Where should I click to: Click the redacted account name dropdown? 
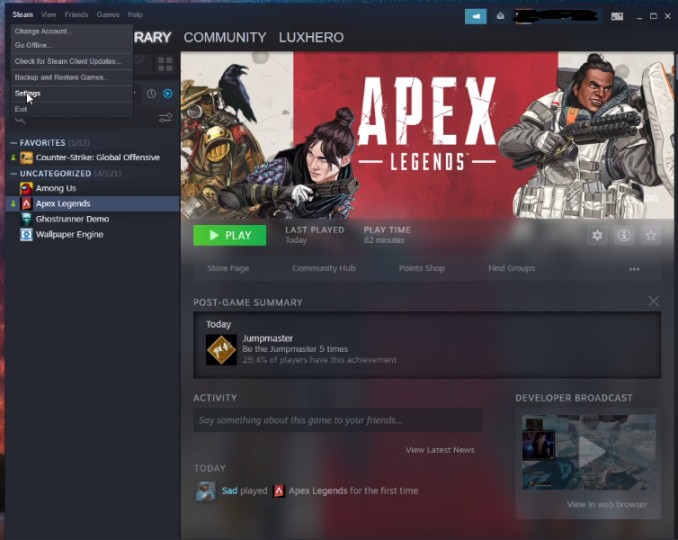click(x=556, y=16)
